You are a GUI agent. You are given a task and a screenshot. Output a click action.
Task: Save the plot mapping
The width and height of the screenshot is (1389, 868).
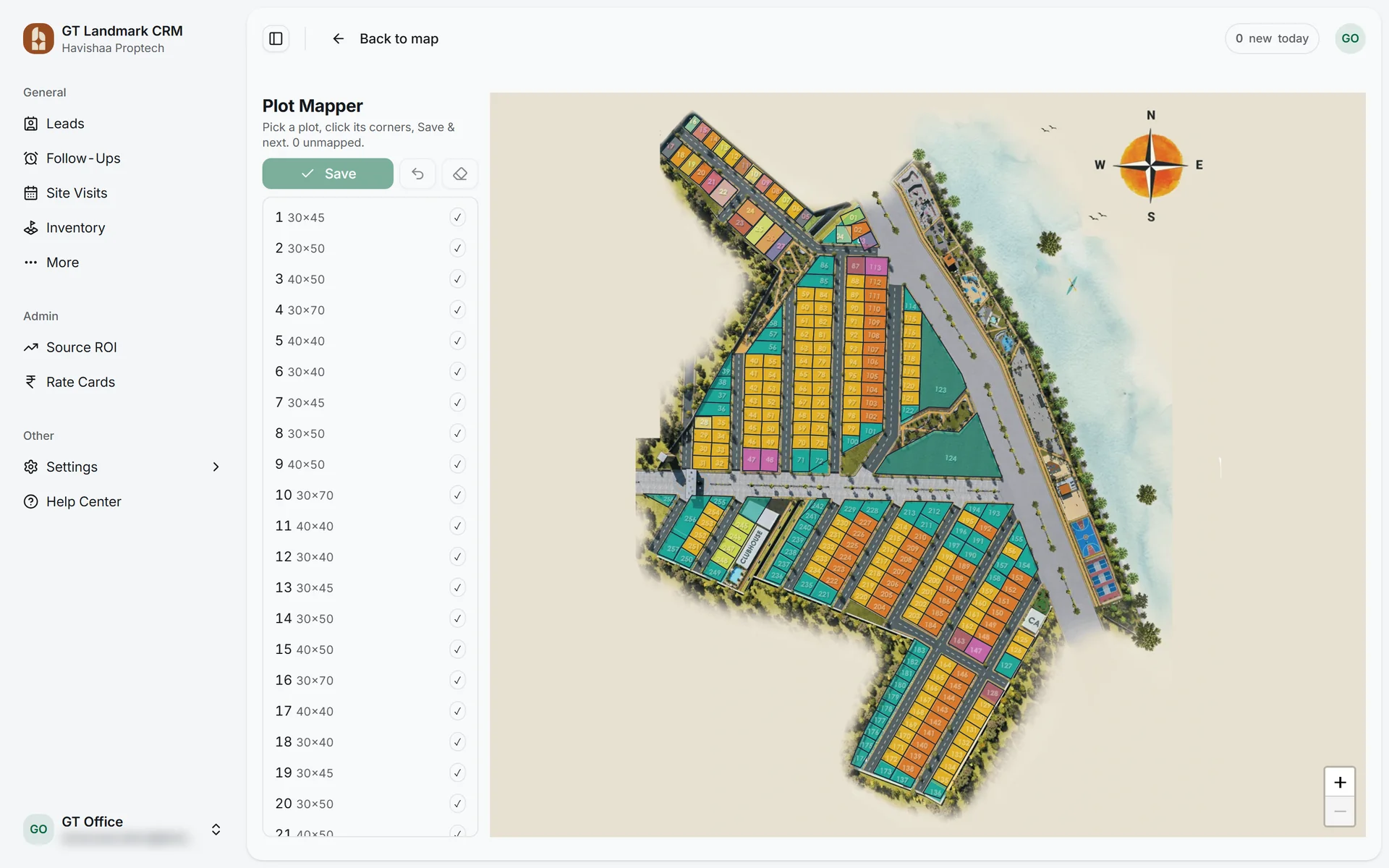pos(328,174)
